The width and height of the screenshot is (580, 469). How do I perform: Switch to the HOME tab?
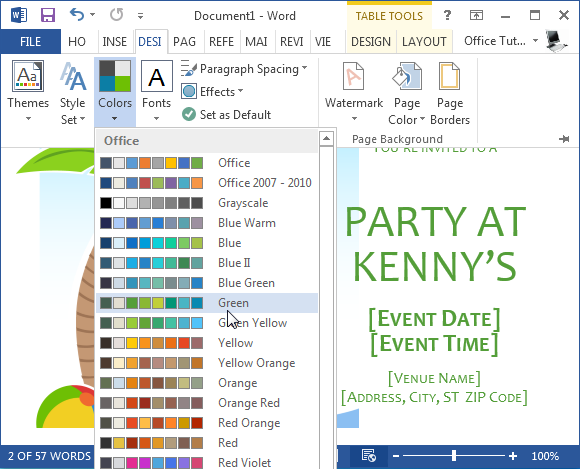pyautogui.click(x=77, y=41)
